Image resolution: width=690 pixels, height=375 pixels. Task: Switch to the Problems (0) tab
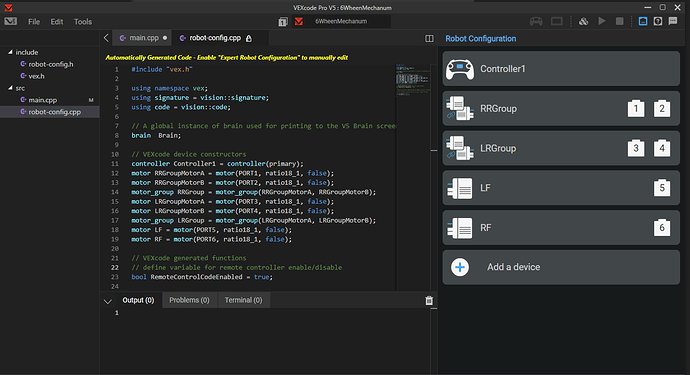click(x=189, y=300)
